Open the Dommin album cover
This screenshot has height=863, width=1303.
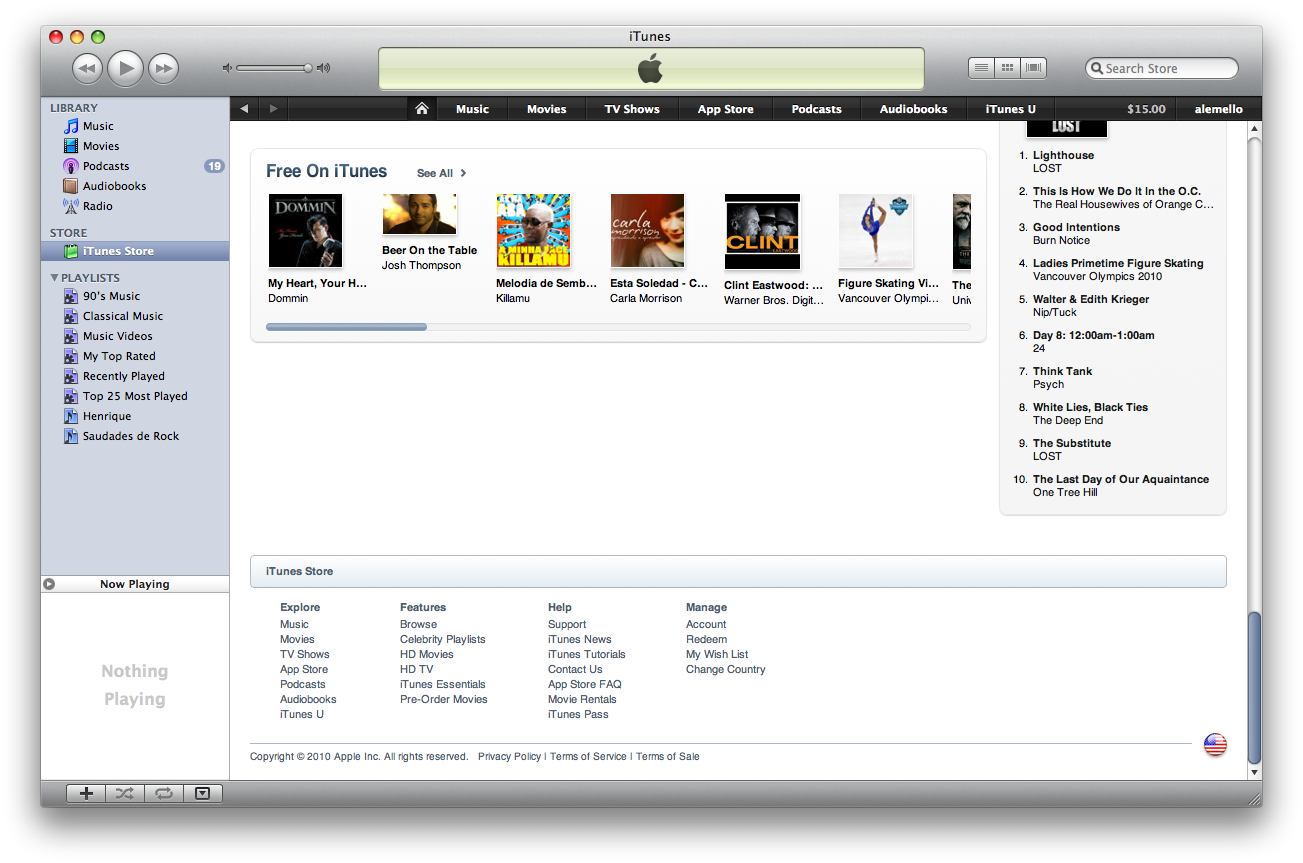(305, 231)
